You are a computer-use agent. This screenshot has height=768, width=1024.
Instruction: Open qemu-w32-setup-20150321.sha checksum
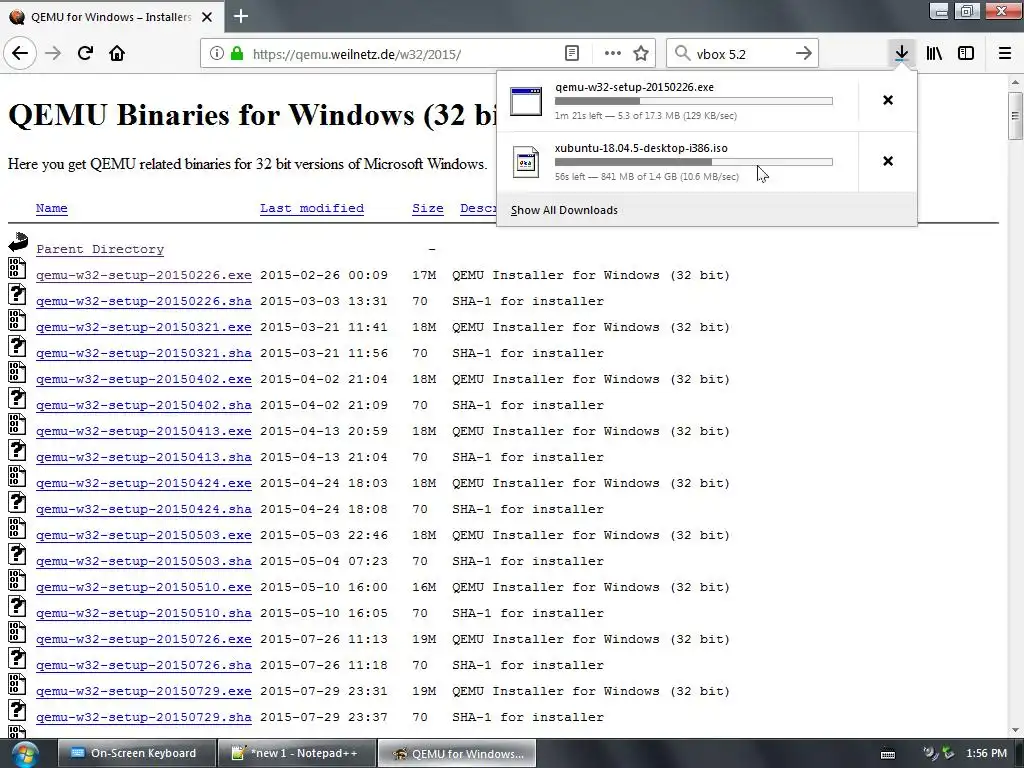click(x=144, y=353)
